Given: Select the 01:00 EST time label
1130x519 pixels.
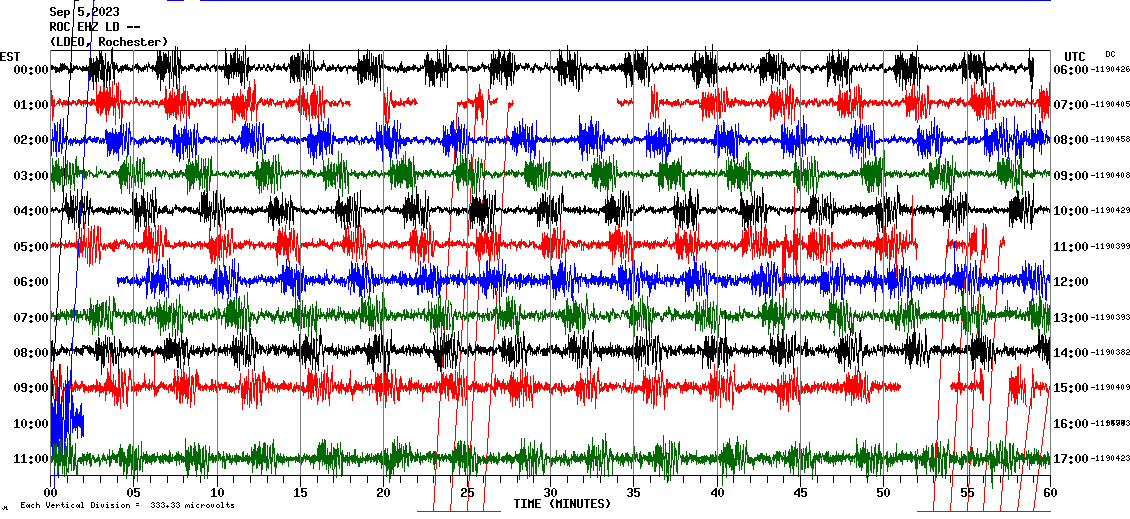Looking at the screenshot, I should (30, 105).
